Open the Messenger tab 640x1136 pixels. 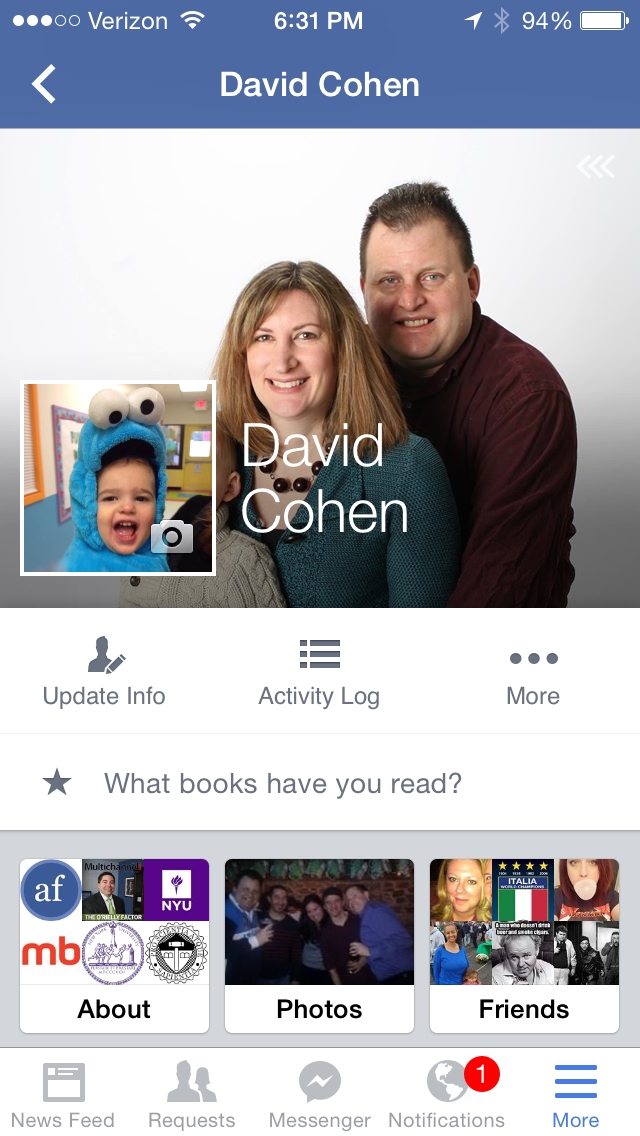(320, 1095)
